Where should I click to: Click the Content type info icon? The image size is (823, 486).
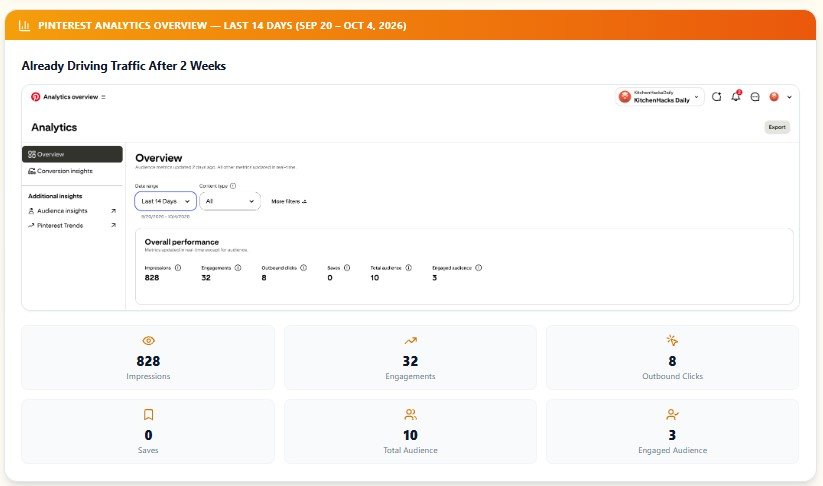(233, 186)
